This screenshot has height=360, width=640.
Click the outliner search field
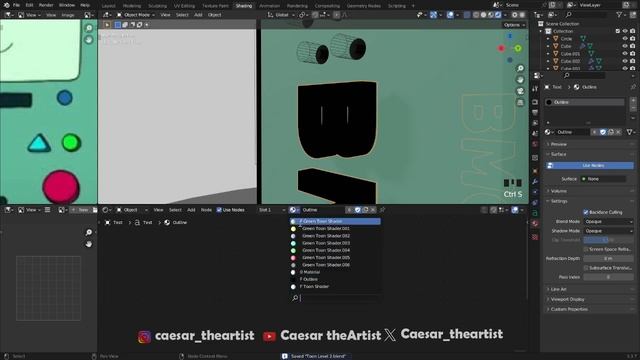pos(587,15)
